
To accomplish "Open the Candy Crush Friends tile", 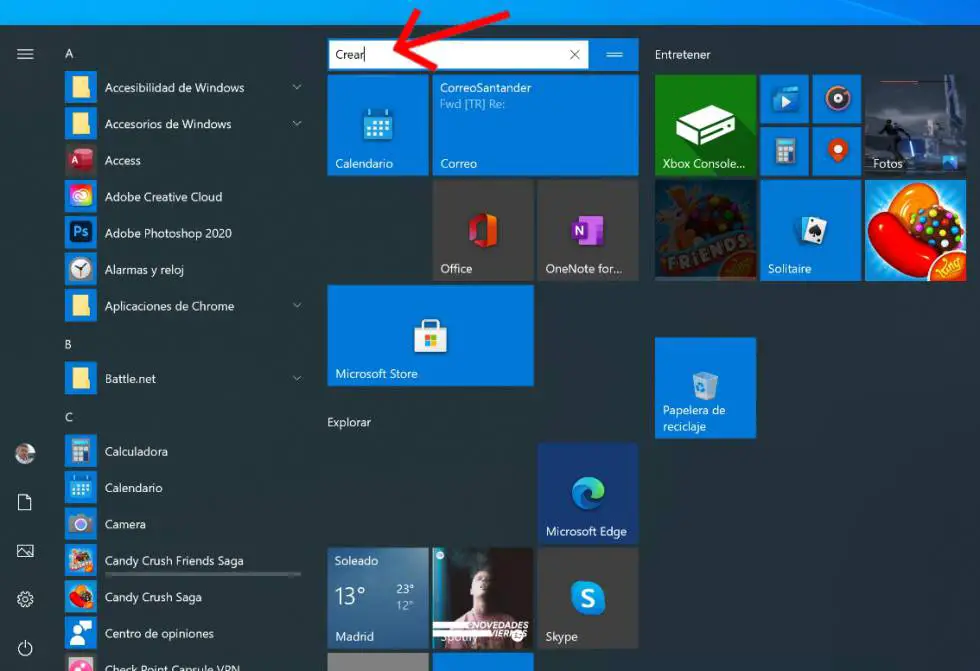I will coord(706,230).
